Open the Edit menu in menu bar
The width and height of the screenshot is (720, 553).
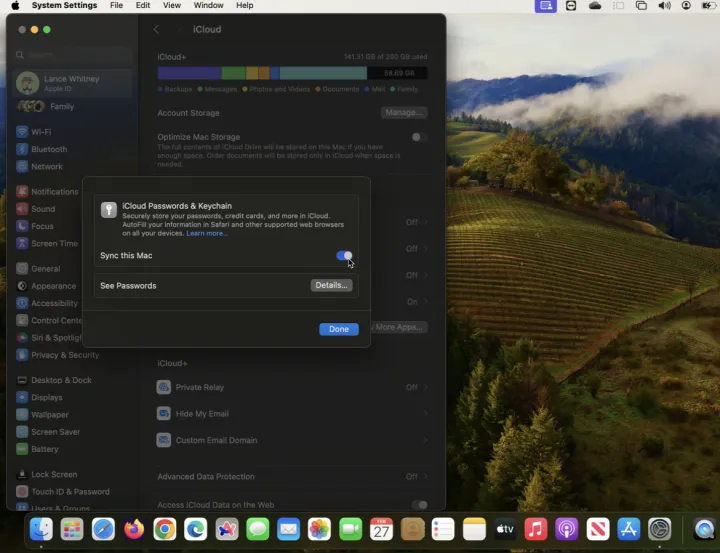[143, 6]
